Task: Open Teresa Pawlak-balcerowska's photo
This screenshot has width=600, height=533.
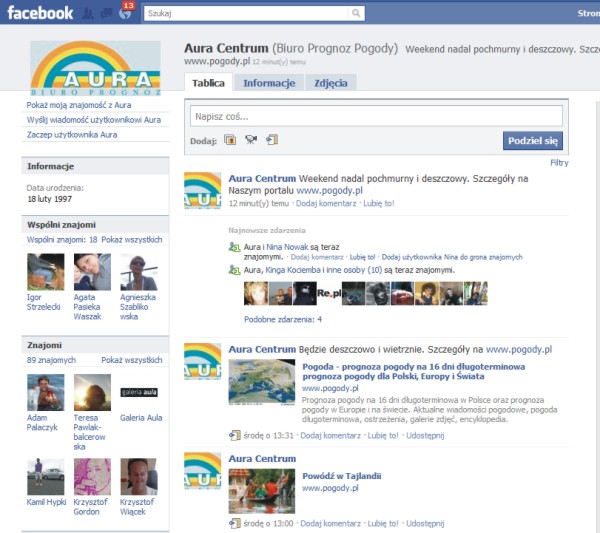Action: coord(92,393)
